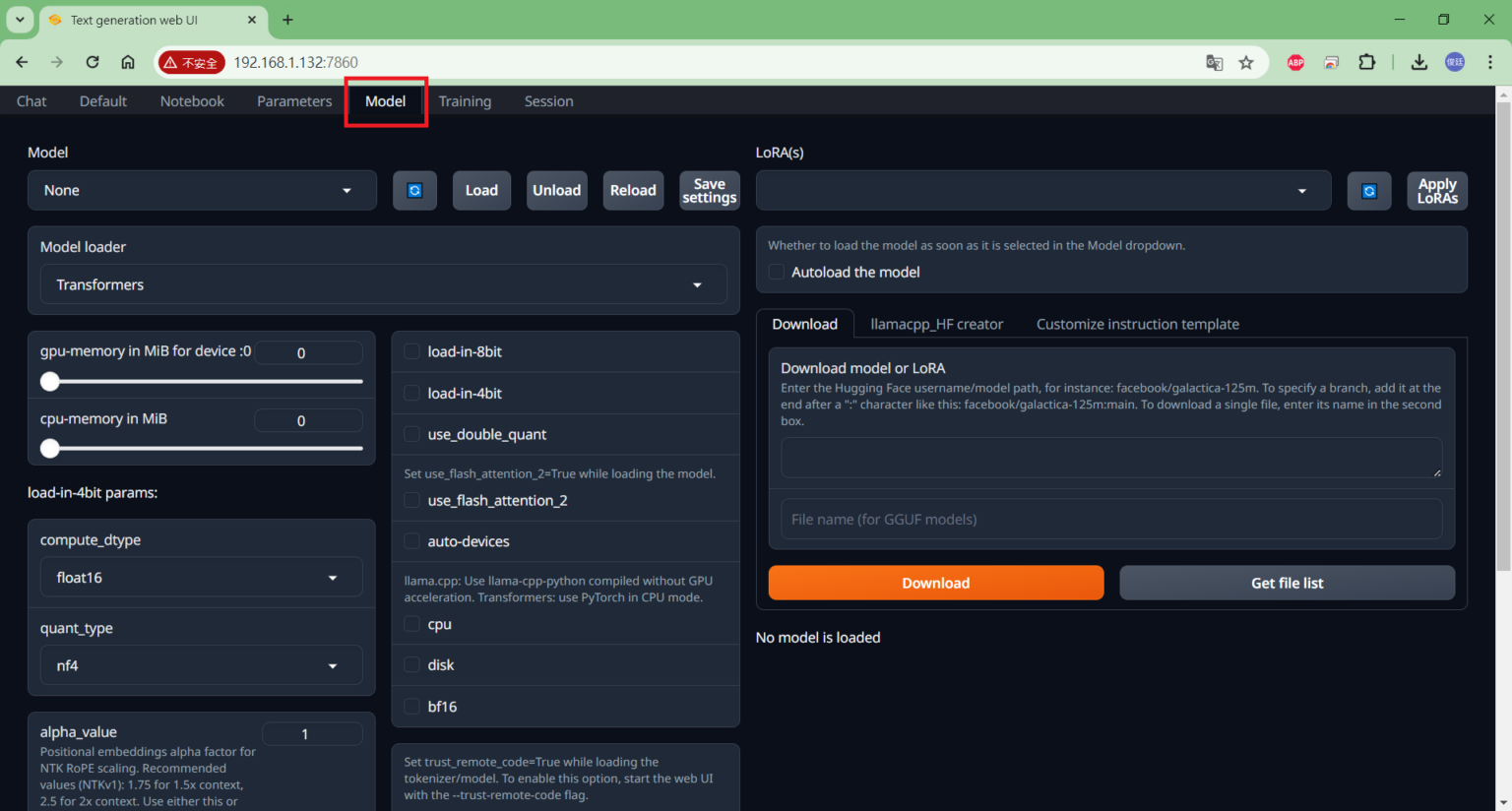
Task: Click the GGUF file name input field
Action: 1110,519
